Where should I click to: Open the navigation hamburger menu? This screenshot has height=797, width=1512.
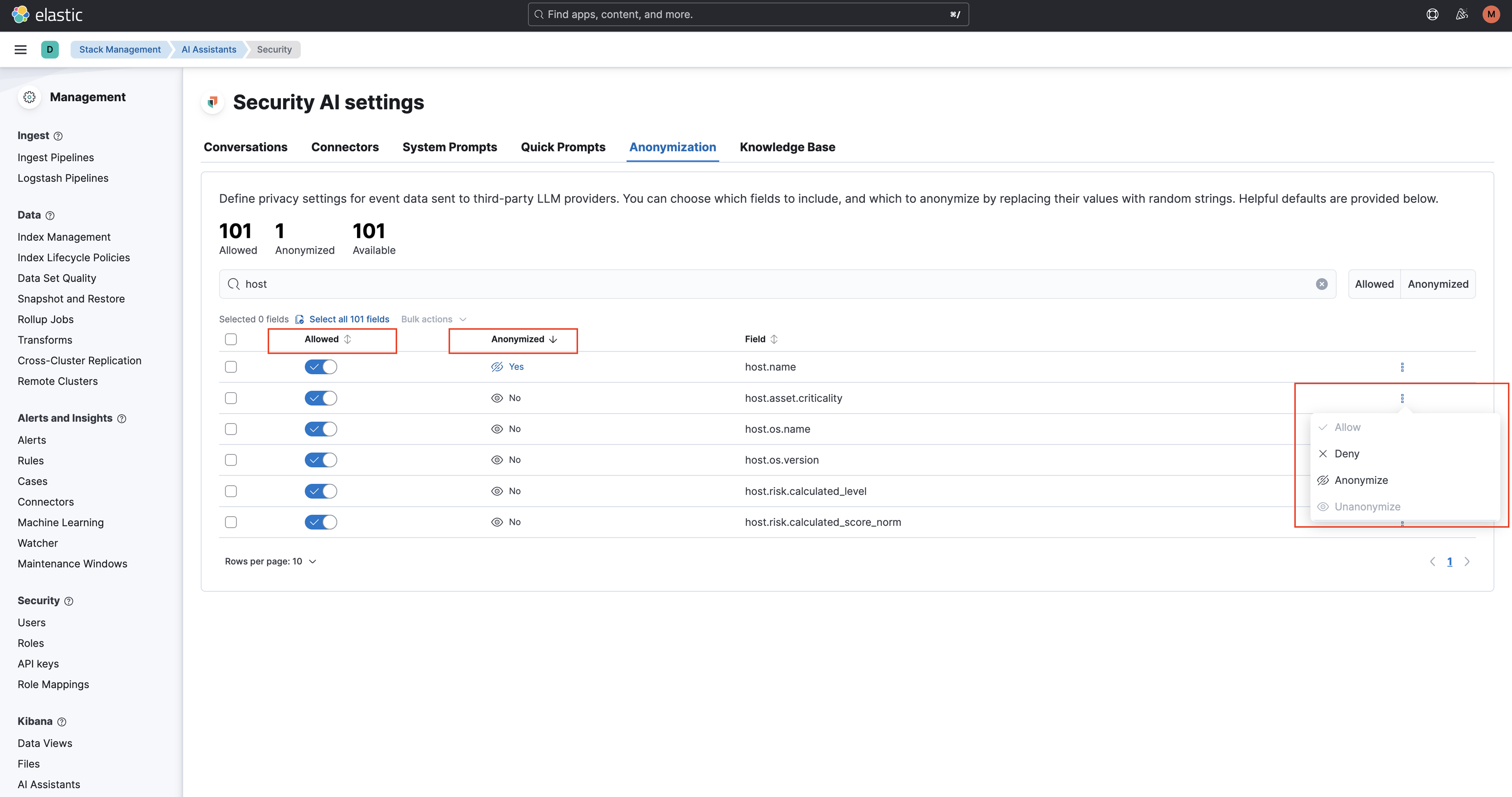coord(21,49)
